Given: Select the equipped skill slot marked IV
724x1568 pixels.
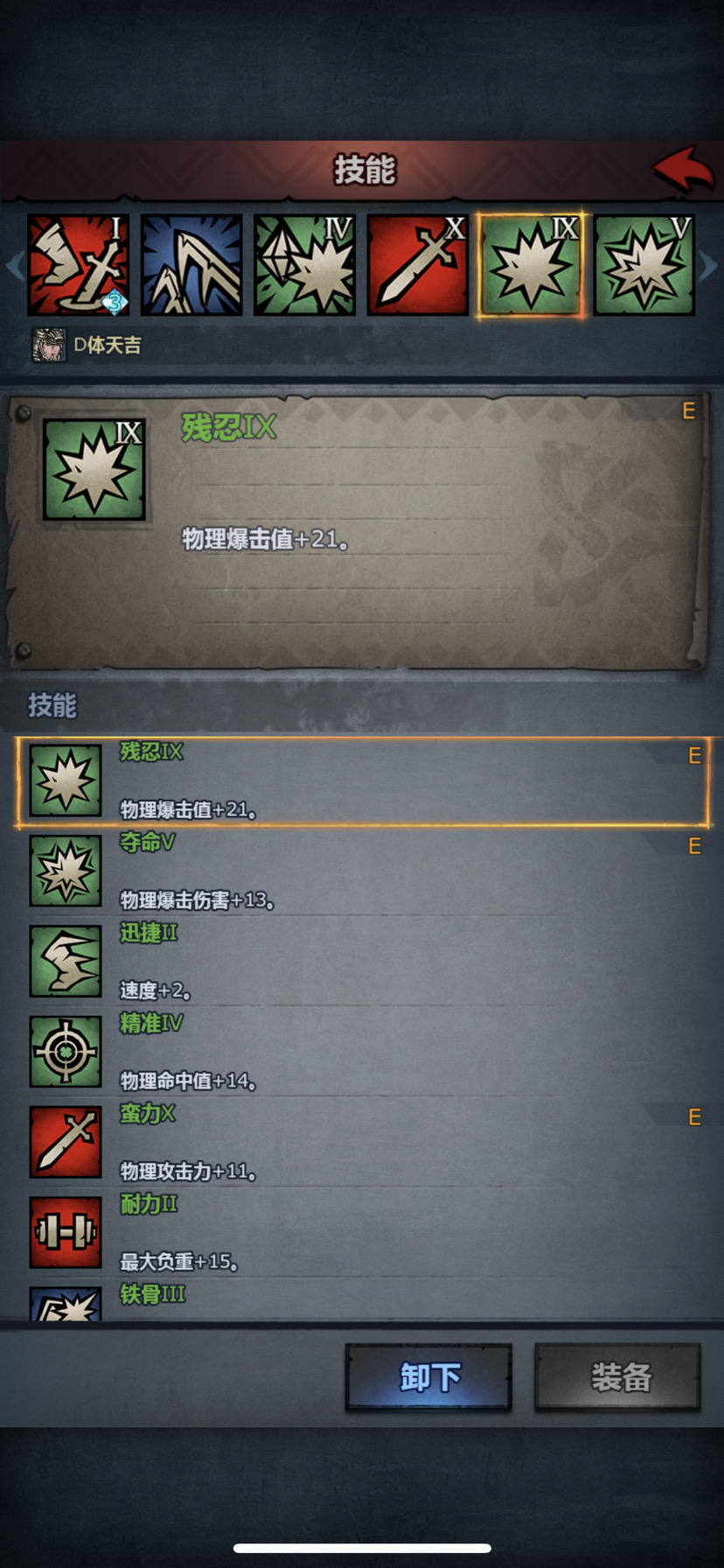Looking at the screenshot, I should (x=304, y=265).
